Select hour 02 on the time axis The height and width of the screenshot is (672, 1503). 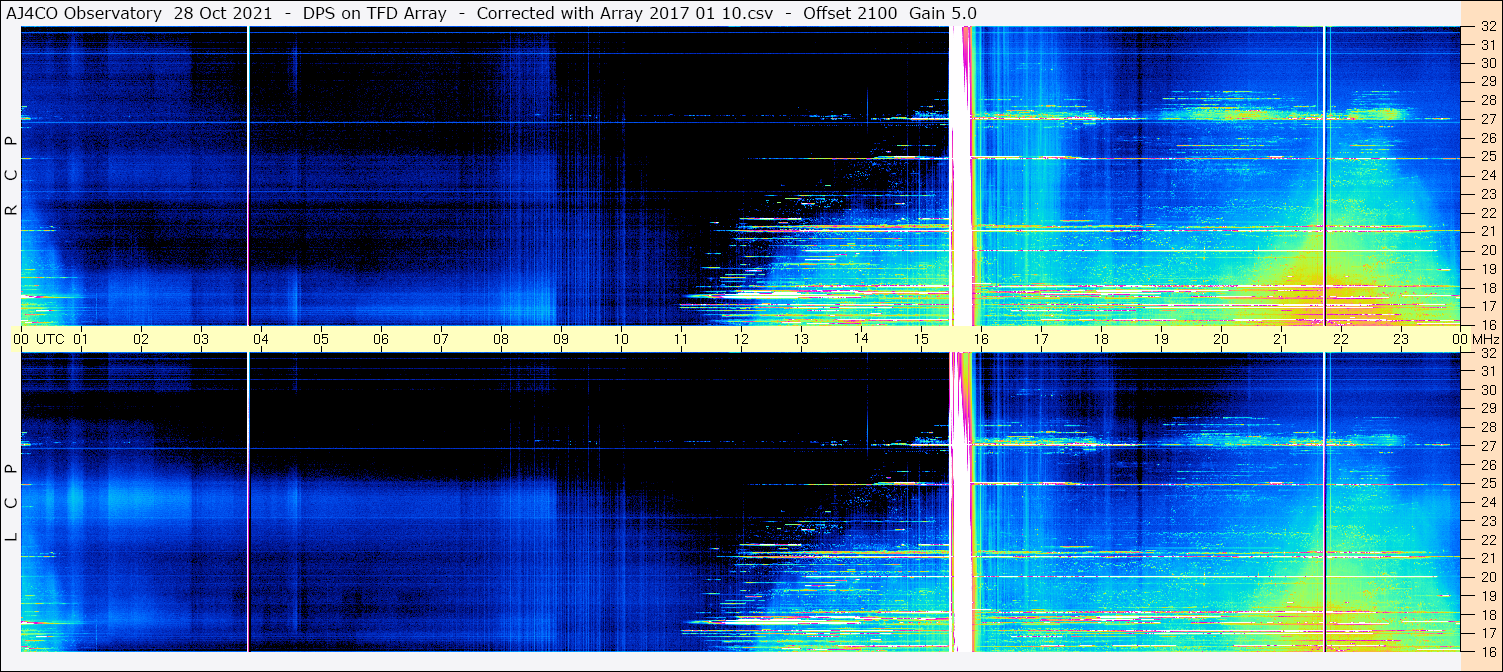coord(141,339)
